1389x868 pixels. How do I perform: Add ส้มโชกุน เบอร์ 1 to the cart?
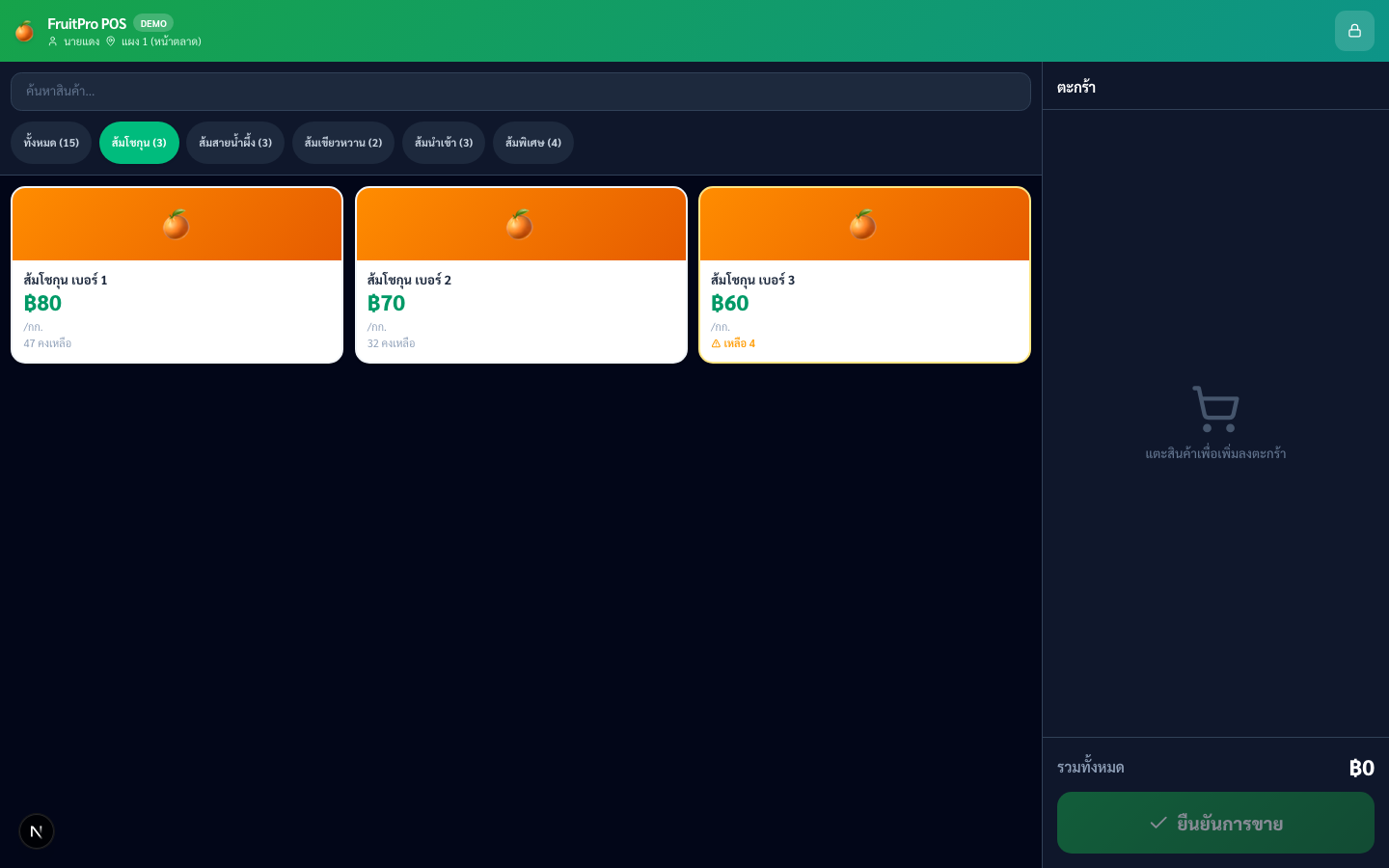click(177, 275)
